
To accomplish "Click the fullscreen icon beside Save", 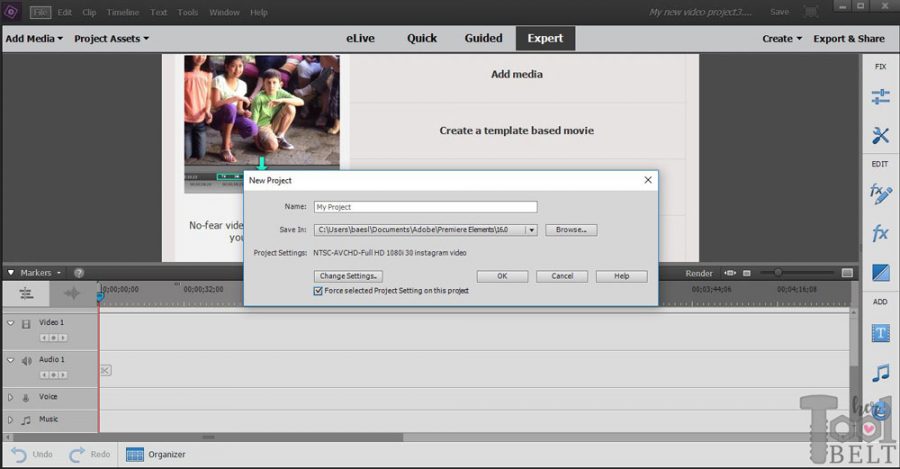I will coord(810,12).
